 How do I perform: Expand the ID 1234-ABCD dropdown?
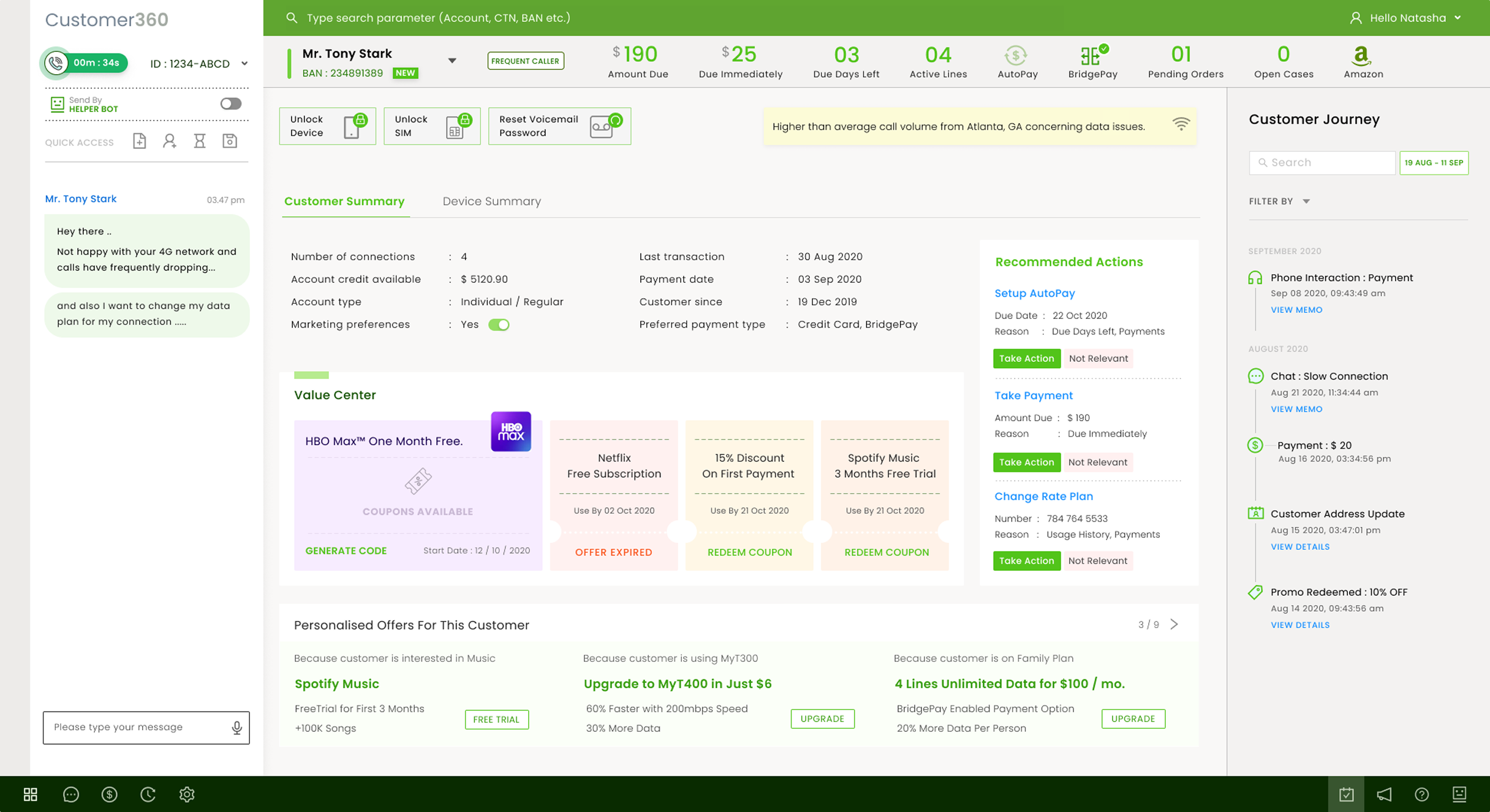[x=244, y=63]
